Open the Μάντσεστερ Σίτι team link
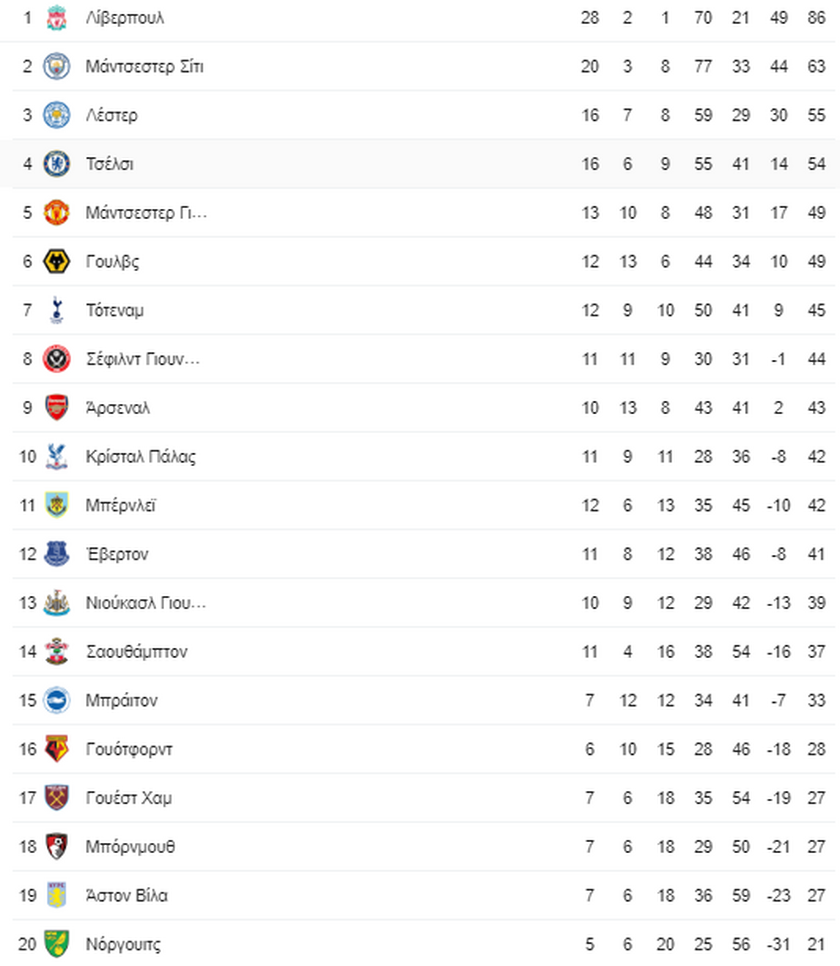This screenshot has height=966, width=840. pos(144,67)
